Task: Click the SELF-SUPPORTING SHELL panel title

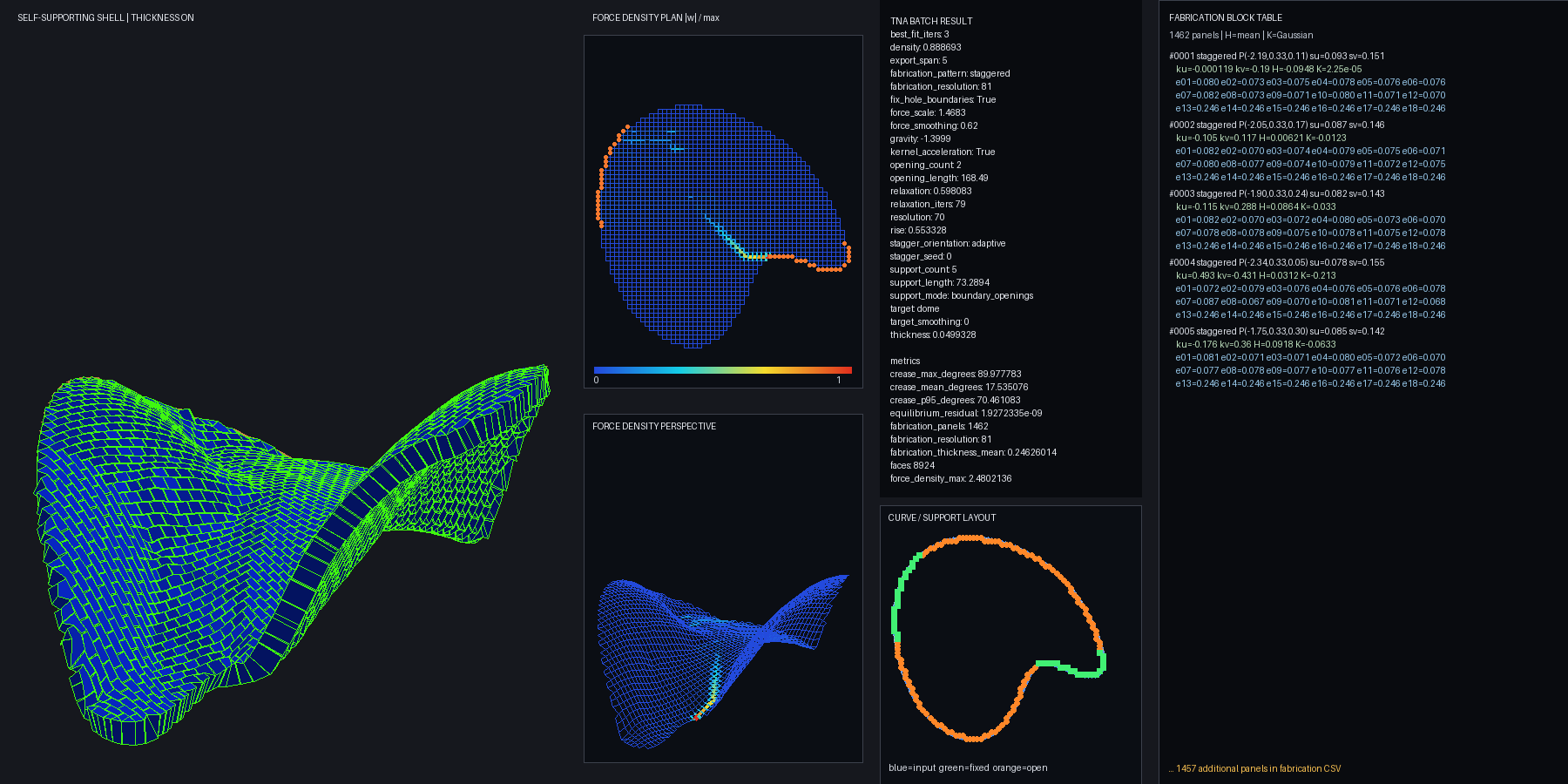Action: coord(105,17)
